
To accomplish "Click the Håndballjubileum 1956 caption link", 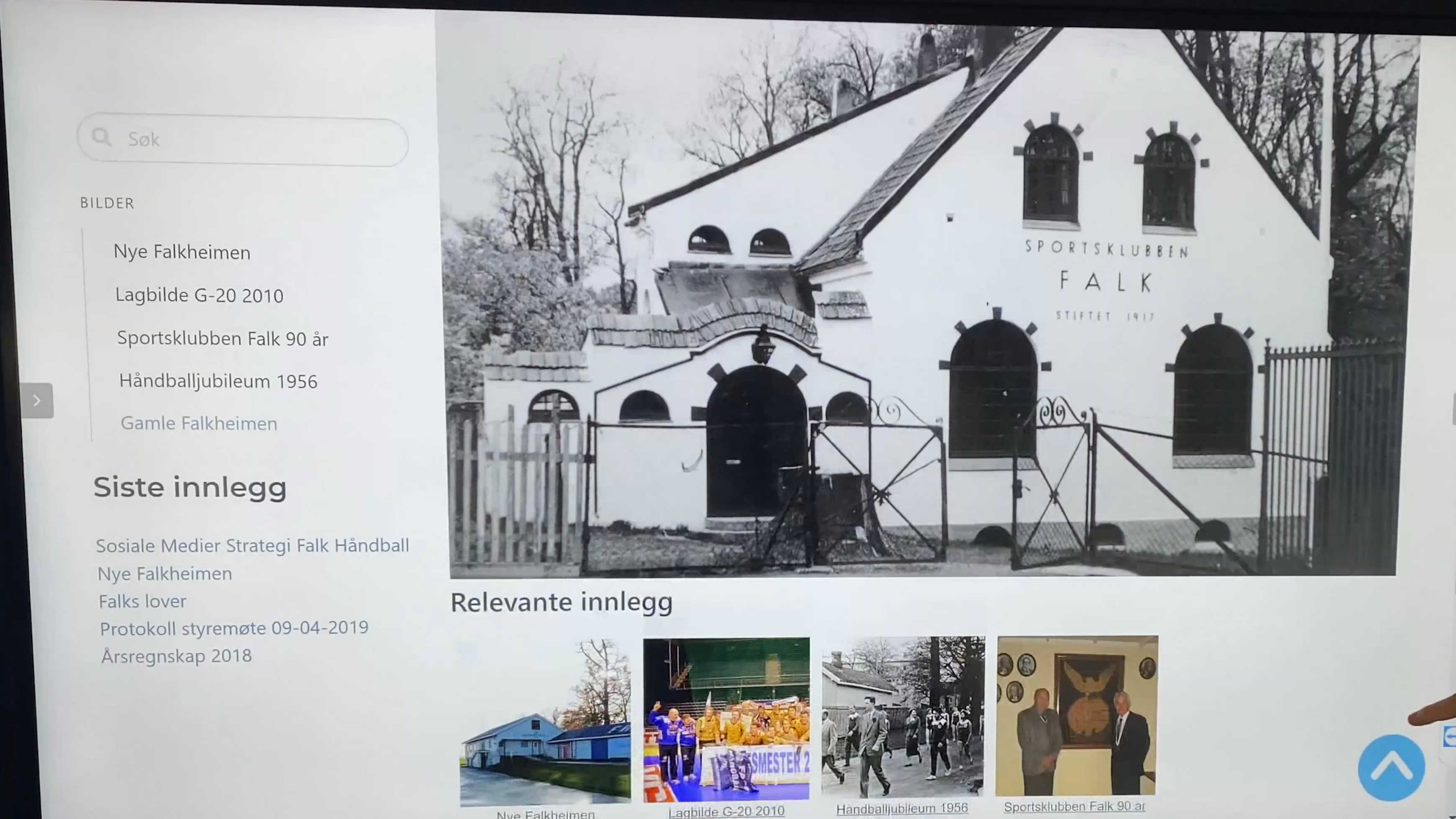I will [902, 809].
